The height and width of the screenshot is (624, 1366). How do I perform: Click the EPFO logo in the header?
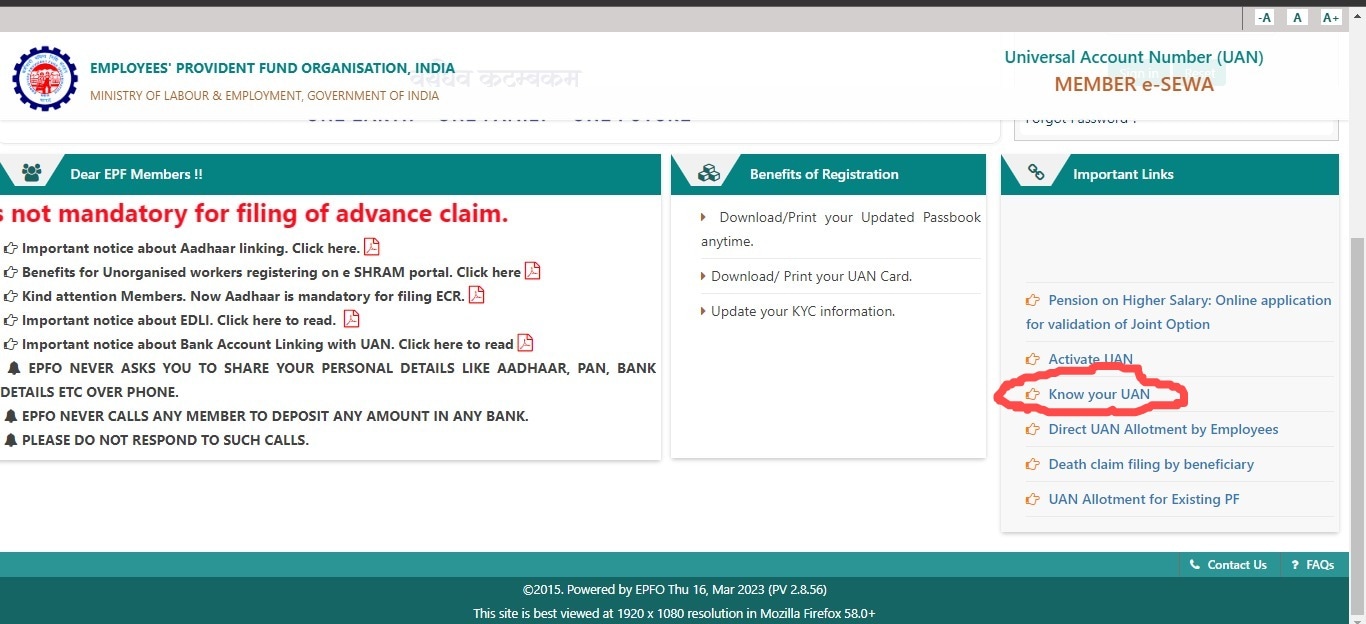(x=44, y=79)
